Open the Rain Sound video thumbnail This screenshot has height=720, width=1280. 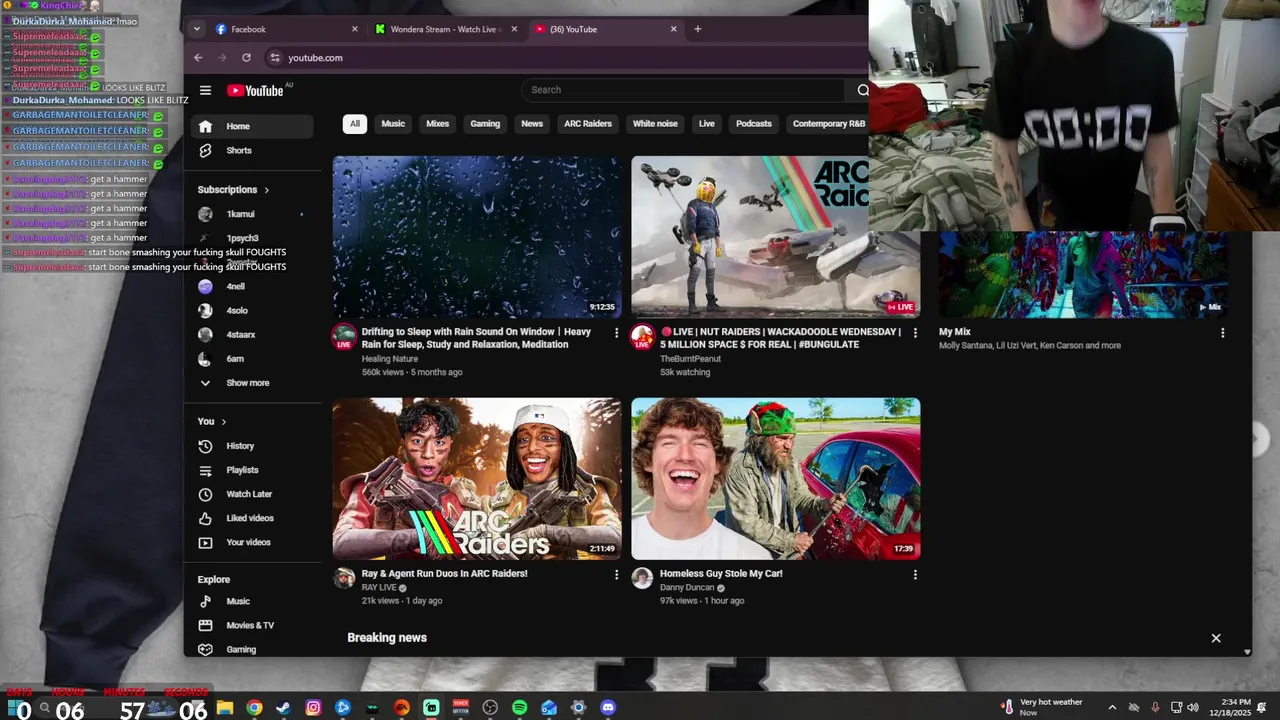tap(477, 237)
